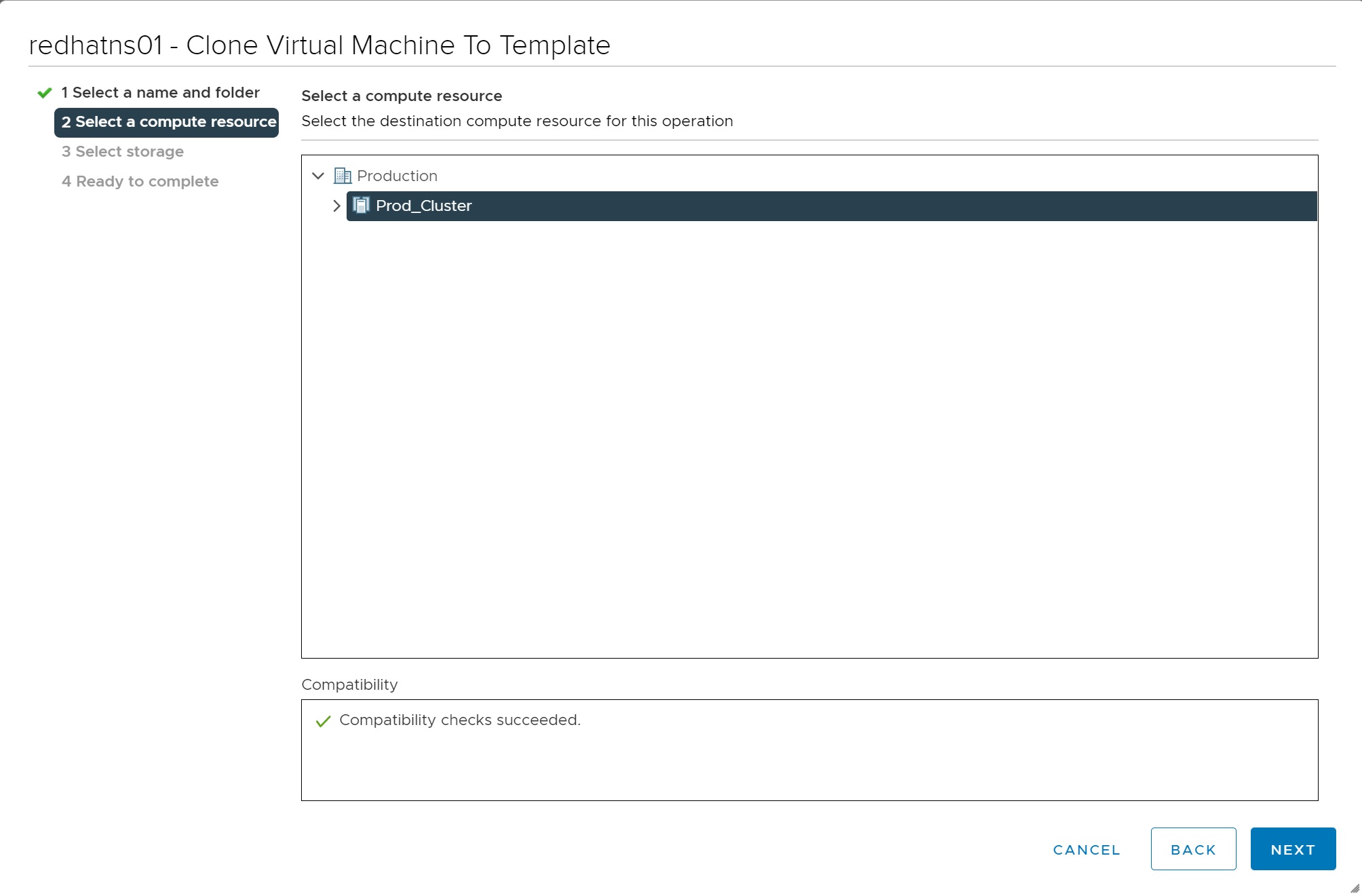1362x896 pixels.
Task: Click the Compatibility section heading
Action: coord(349,685)
